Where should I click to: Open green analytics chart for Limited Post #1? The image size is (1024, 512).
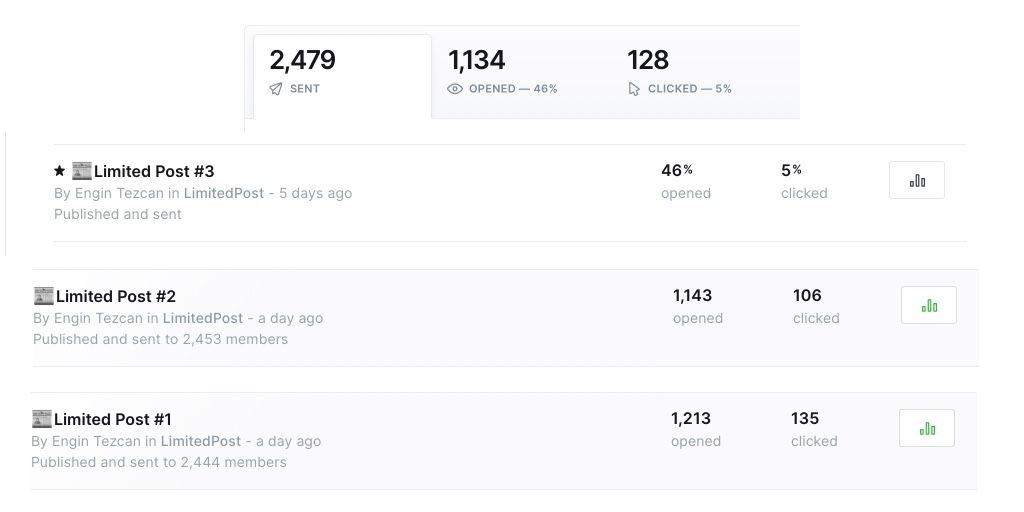927,428
